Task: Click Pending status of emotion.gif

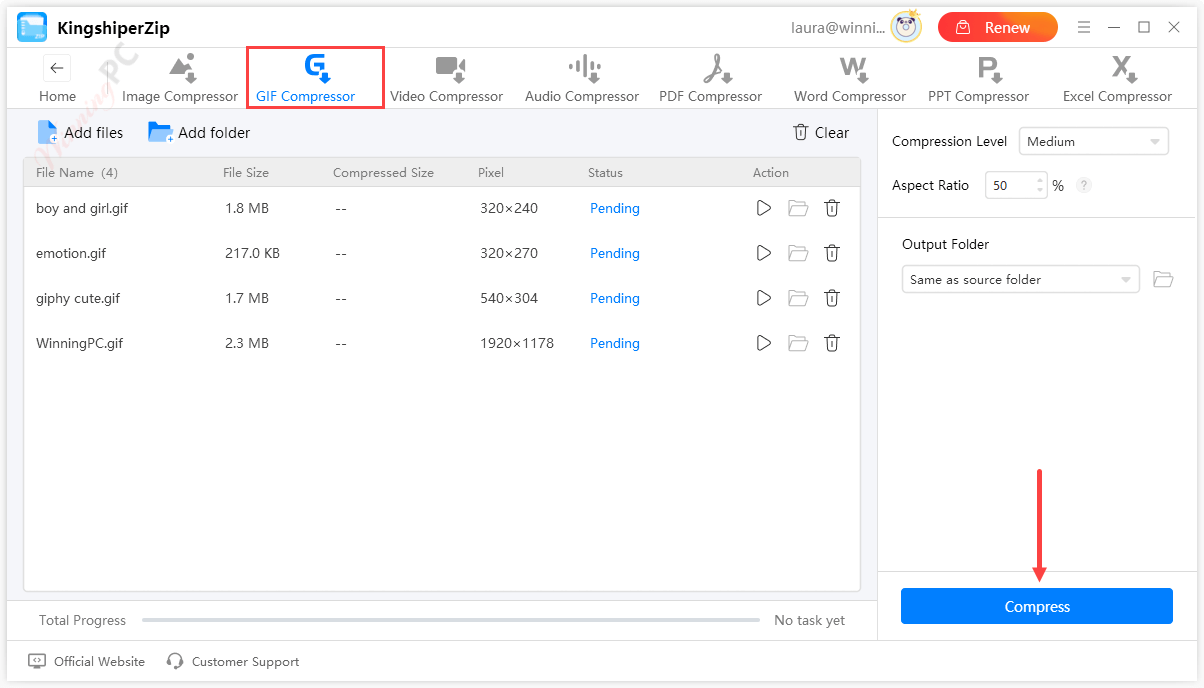Action: 615,253
